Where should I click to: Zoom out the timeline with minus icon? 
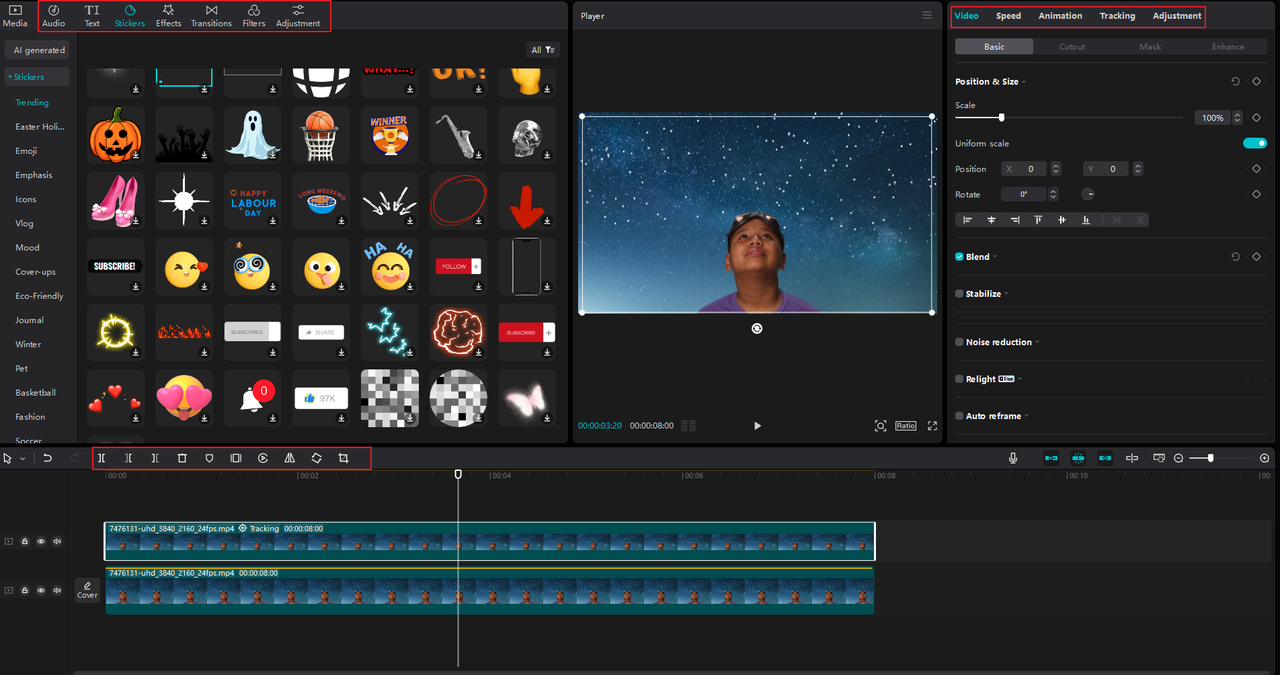[1179, 458]
